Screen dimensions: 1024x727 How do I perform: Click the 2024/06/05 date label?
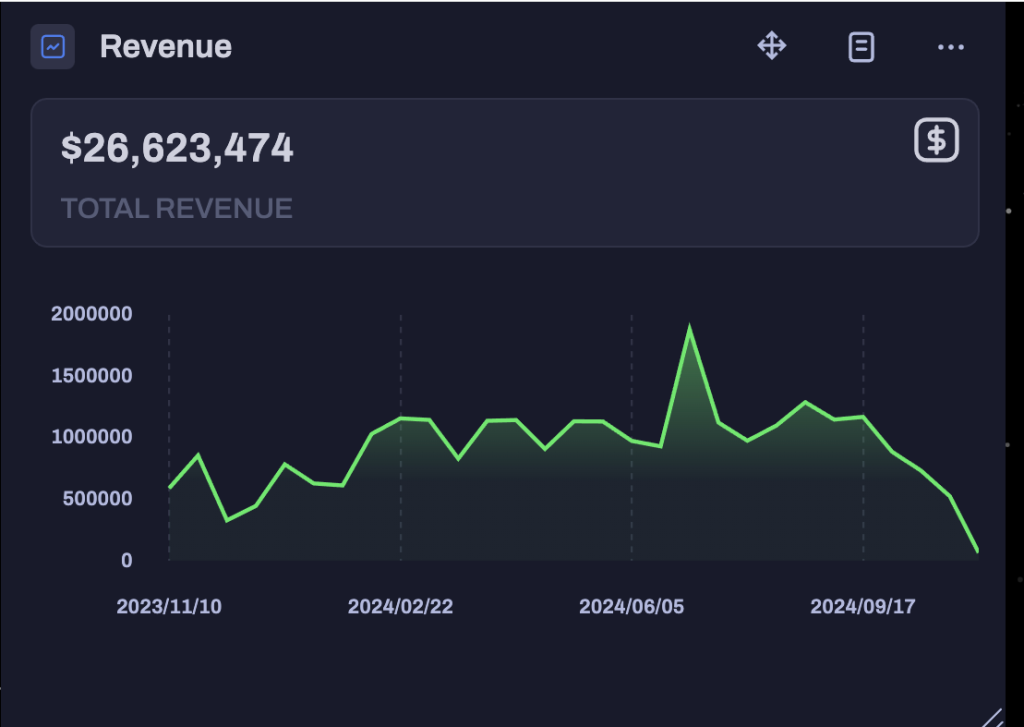[631, 607]
